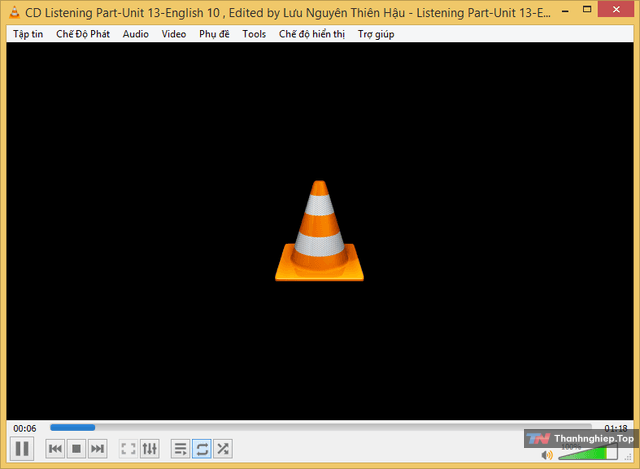Screen dimensions: 640x469
Task: Click the VLC cone icon in title bar
Action: tap(14, 12)
